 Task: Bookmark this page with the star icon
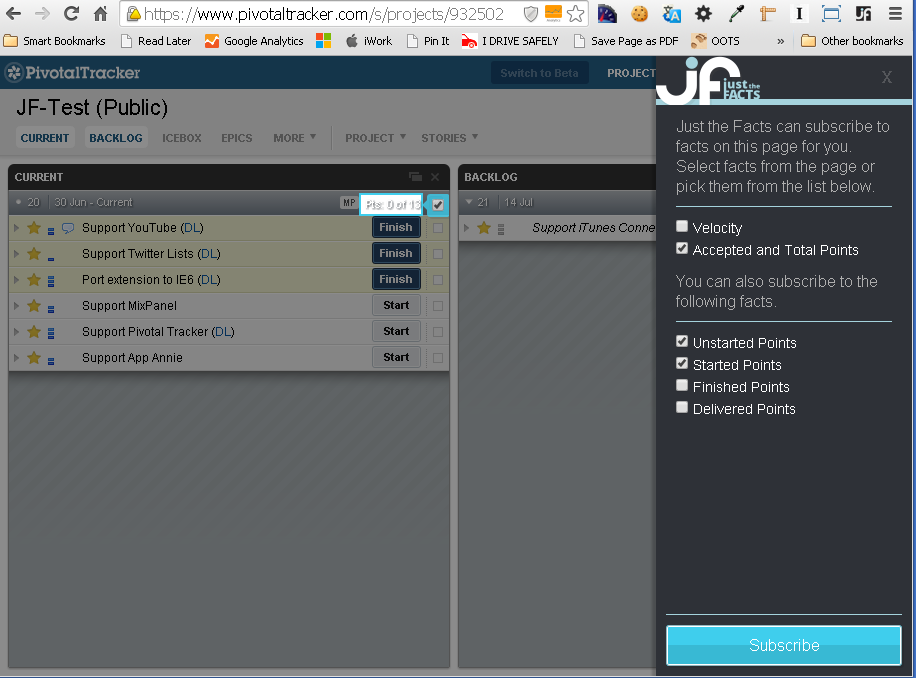pyautogui.click(x=575, y=13)
